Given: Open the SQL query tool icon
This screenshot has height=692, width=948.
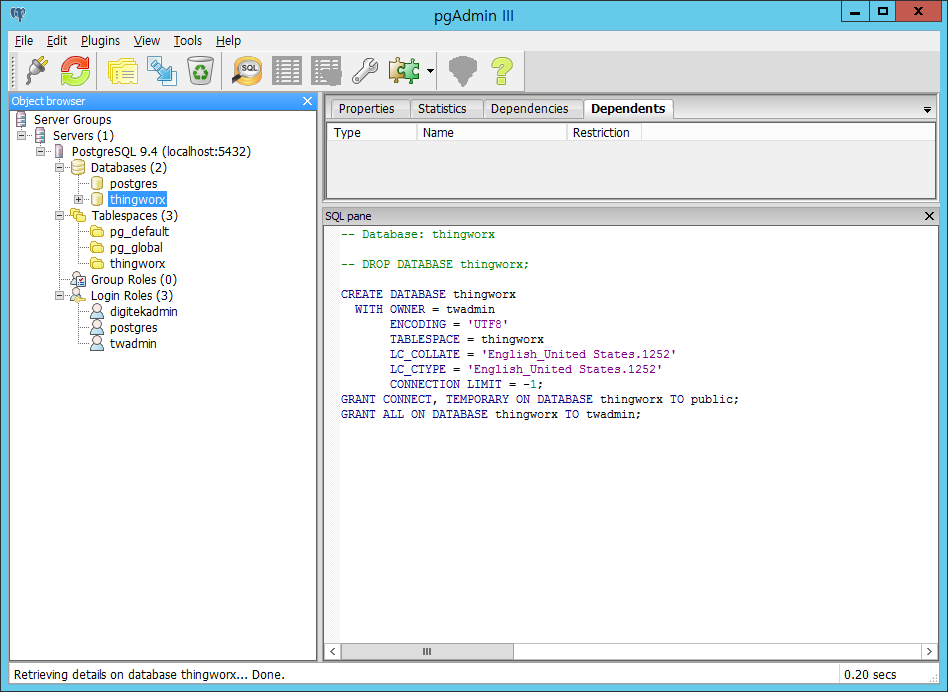Looking at the screenshot, I should pyautogui.click(x=247, y=71).
